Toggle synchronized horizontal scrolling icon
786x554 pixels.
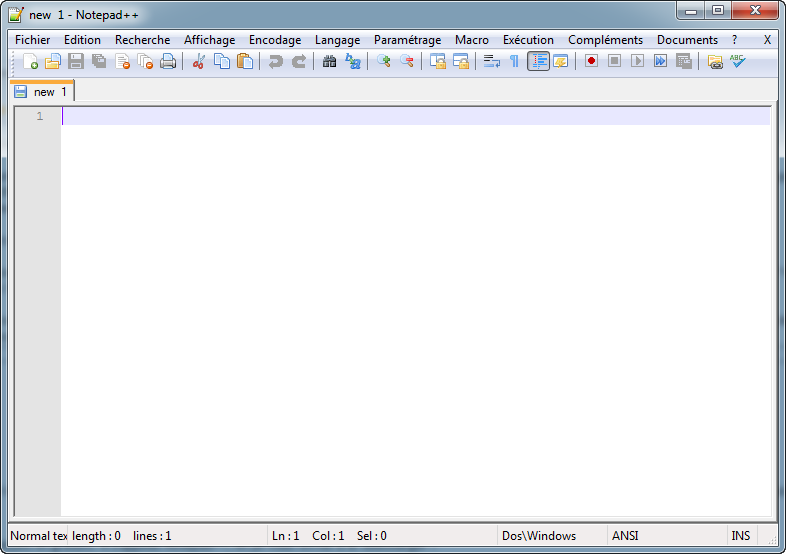461,61
